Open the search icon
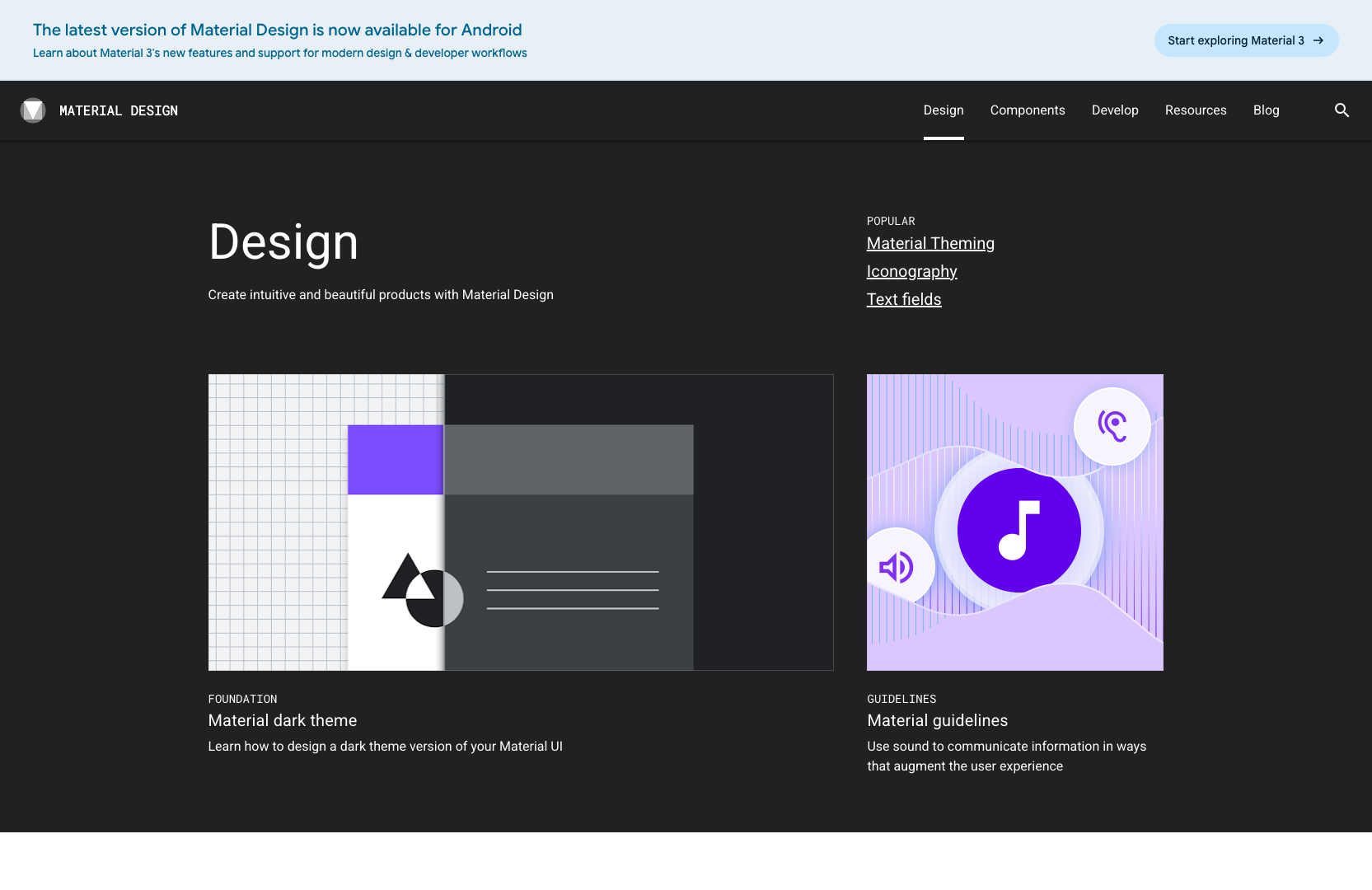Image resolution: width=1372 pixels, height=890 pixels. coord(1342,110)
